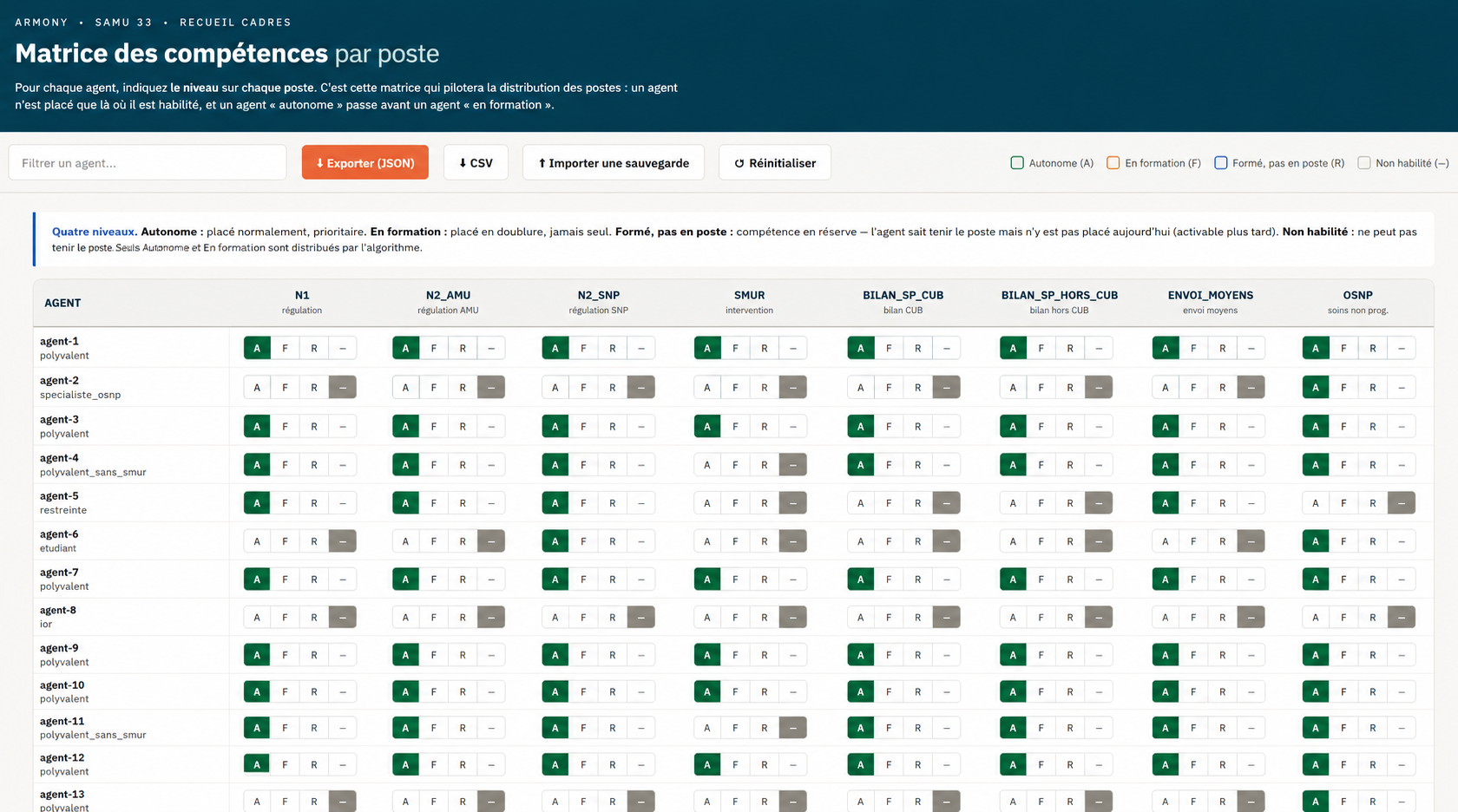Click the N1 régulation column header

(302, 302)
